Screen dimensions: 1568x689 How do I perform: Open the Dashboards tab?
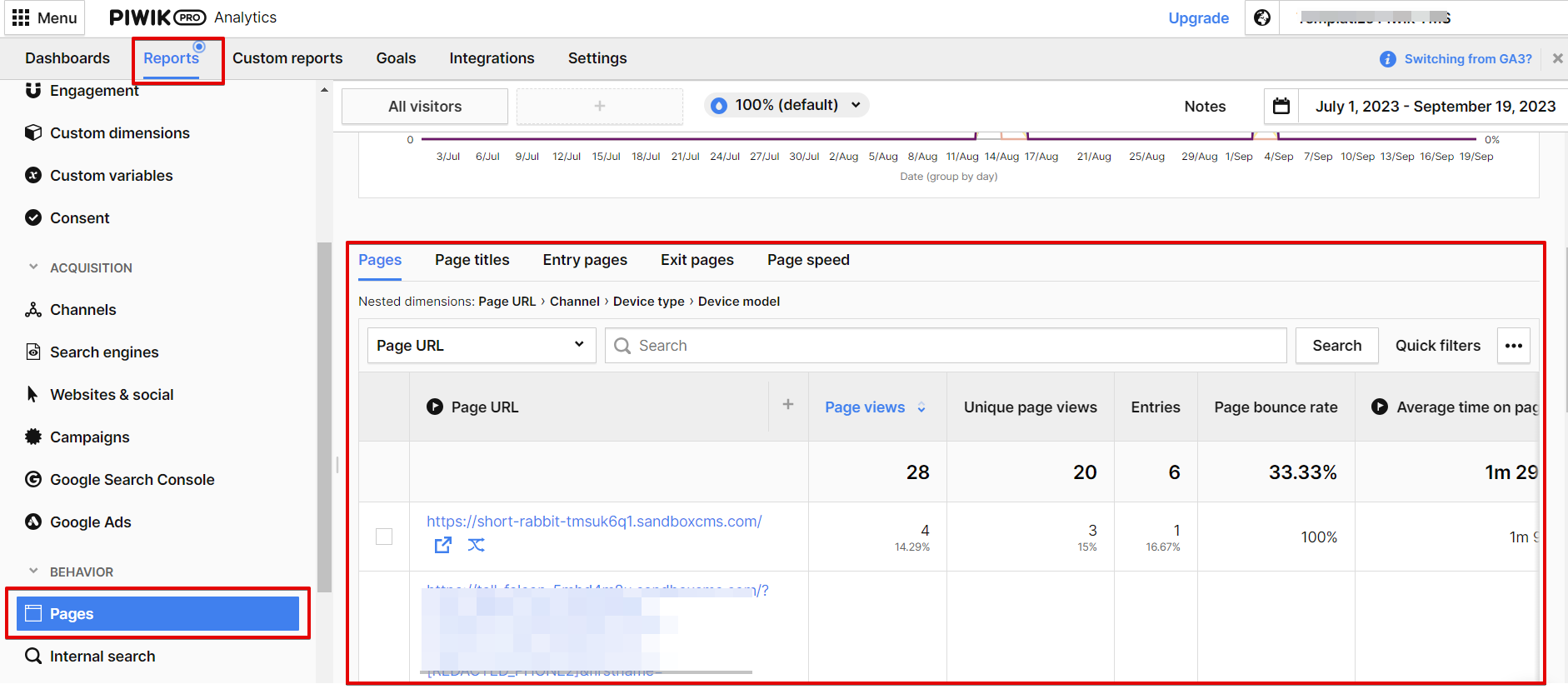[67, 58]
